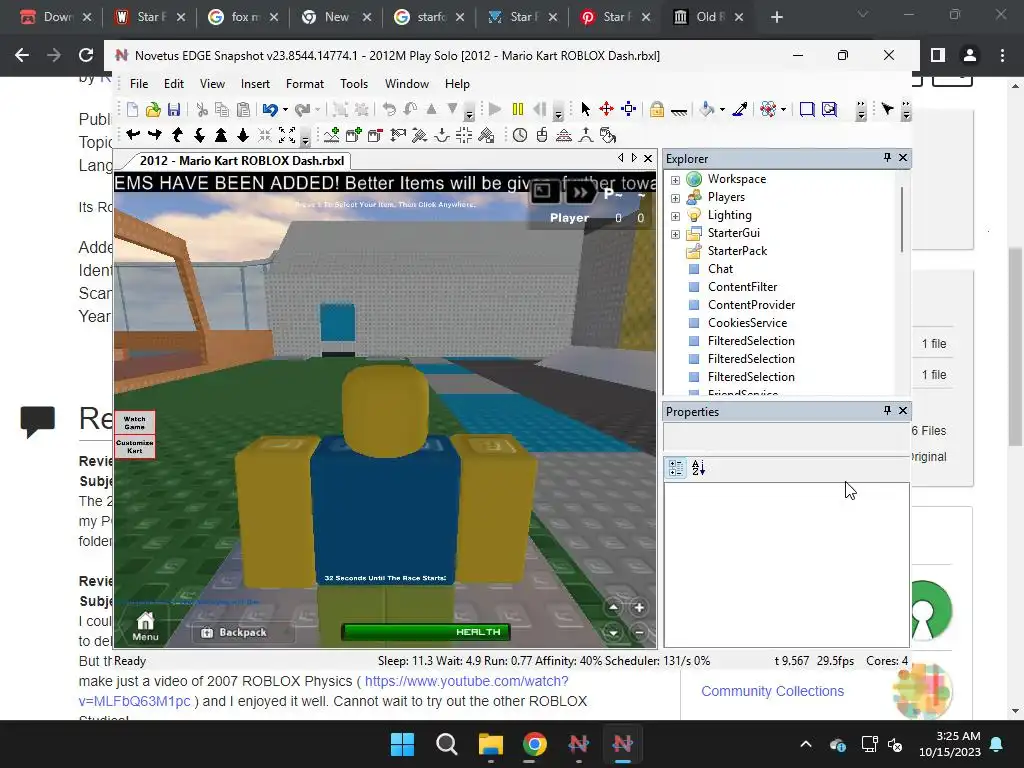Select the red Move tool
The image size is (1024, 768).
pos(607,109)
